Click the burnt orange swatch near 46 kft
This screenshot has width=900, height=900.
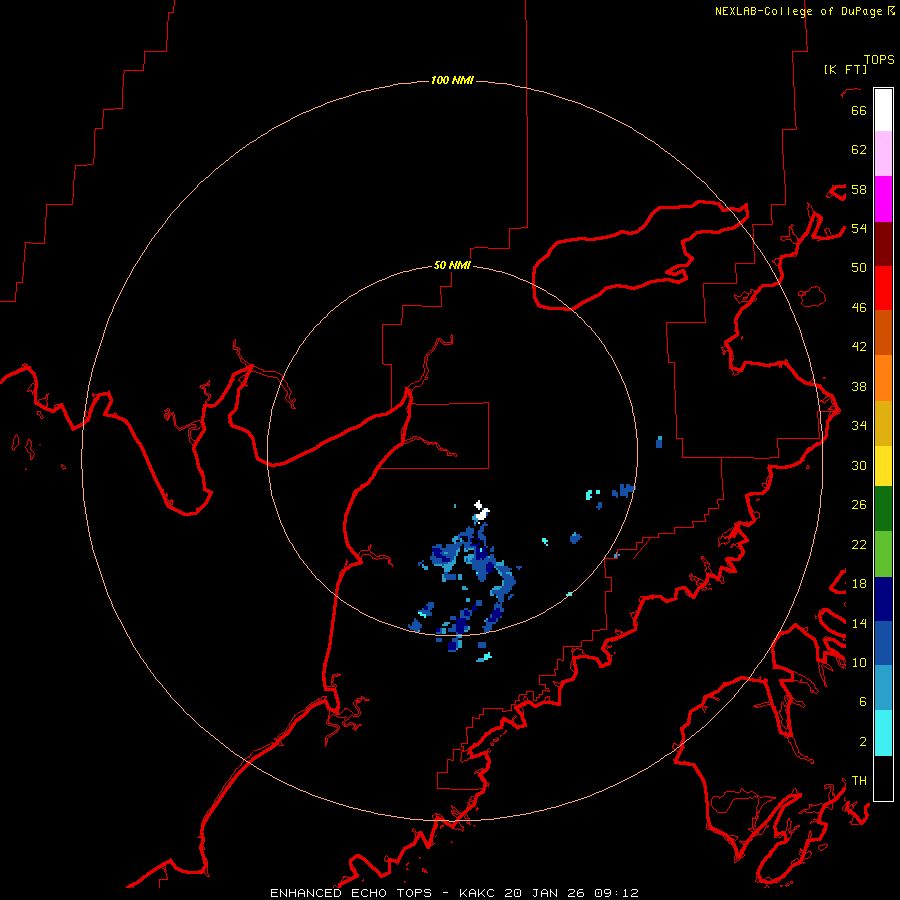click(x=883, y=332)
